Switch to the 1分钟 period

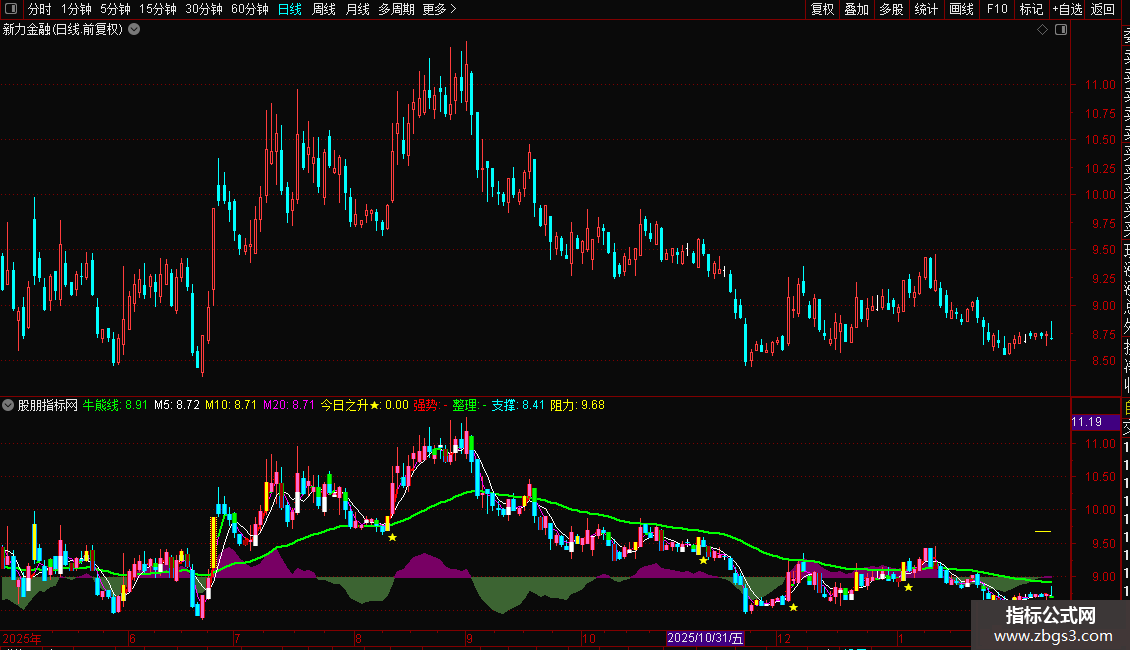pos(76,9)
